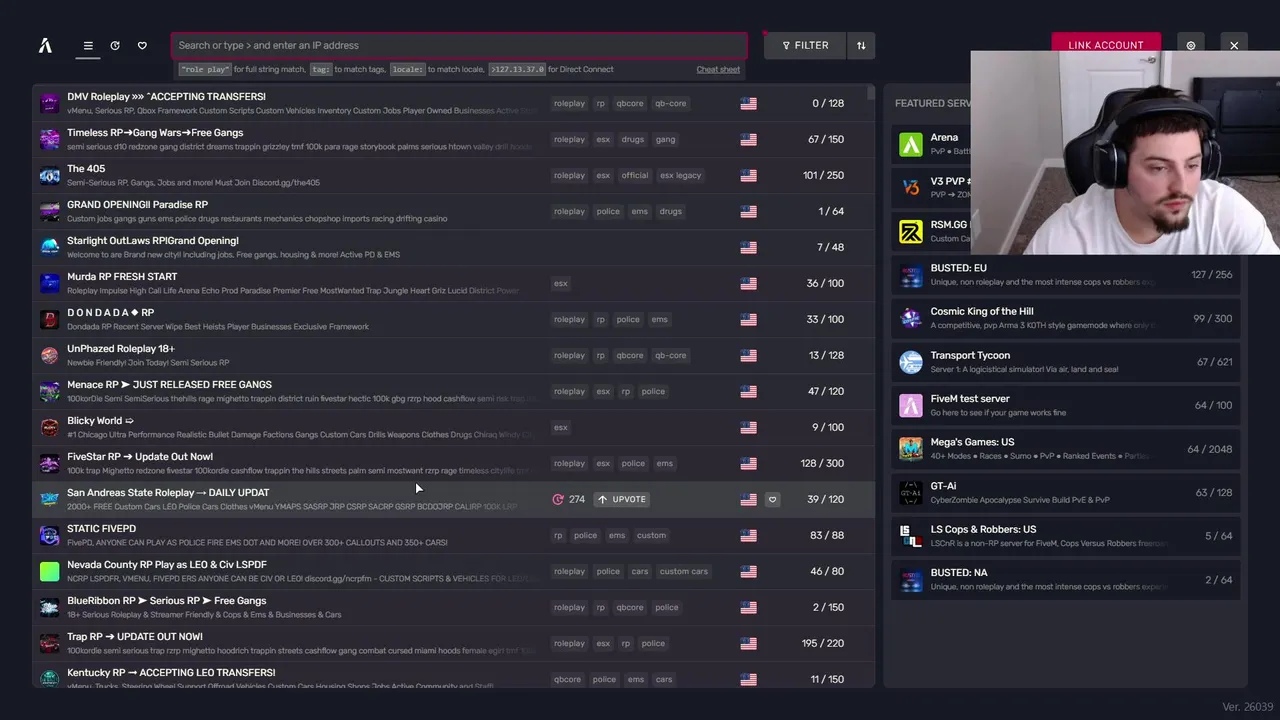Click the Cosmic King of the Hill icon

(x=910, y=318)
